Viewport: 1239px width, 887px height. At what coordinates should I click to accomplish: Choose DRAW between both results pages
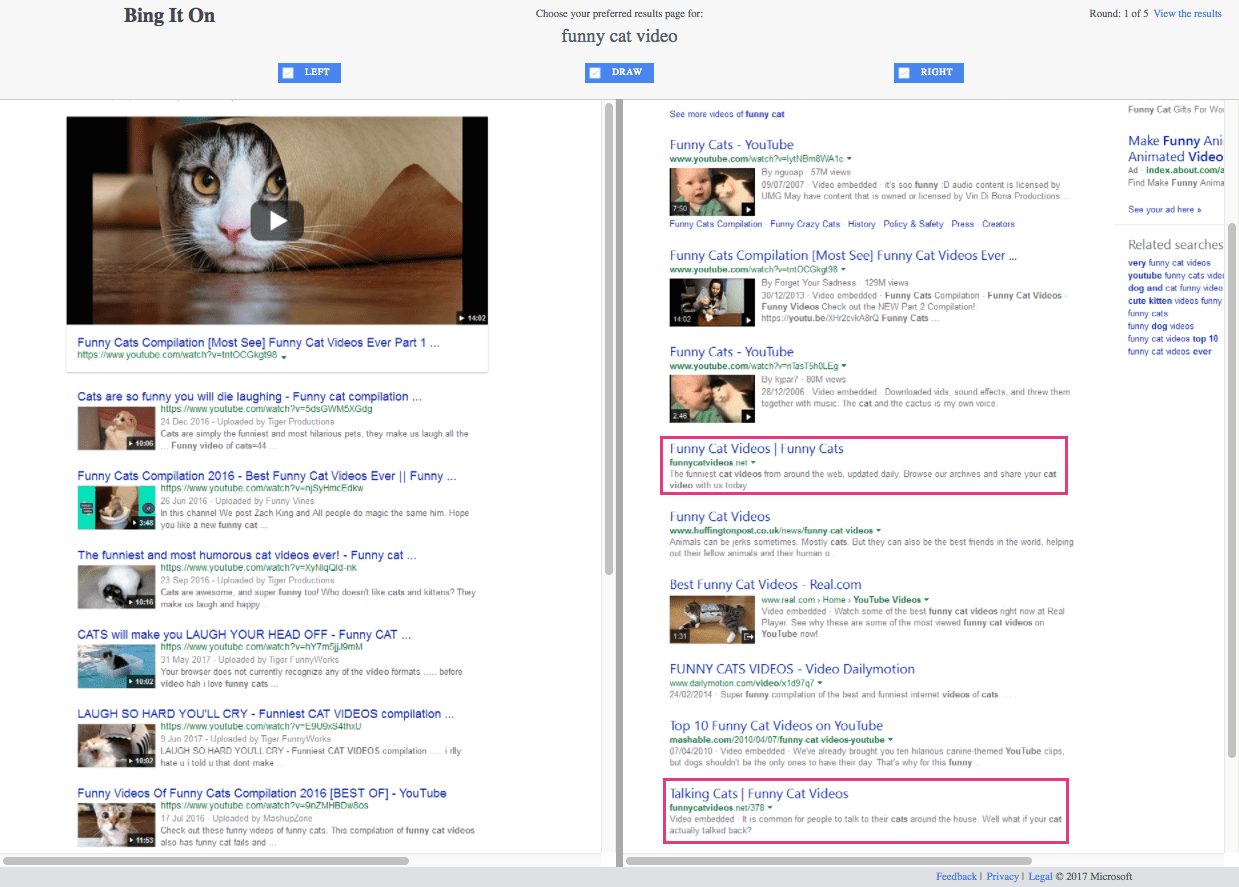click(x=619, y=72)
